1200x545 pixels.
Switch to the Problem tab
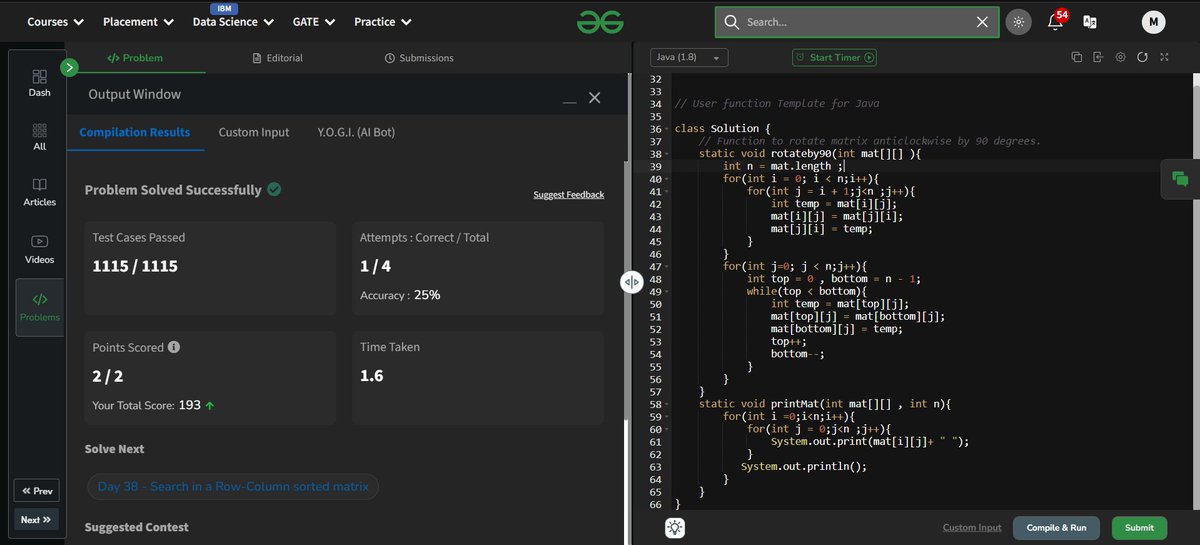click(135, 58)
